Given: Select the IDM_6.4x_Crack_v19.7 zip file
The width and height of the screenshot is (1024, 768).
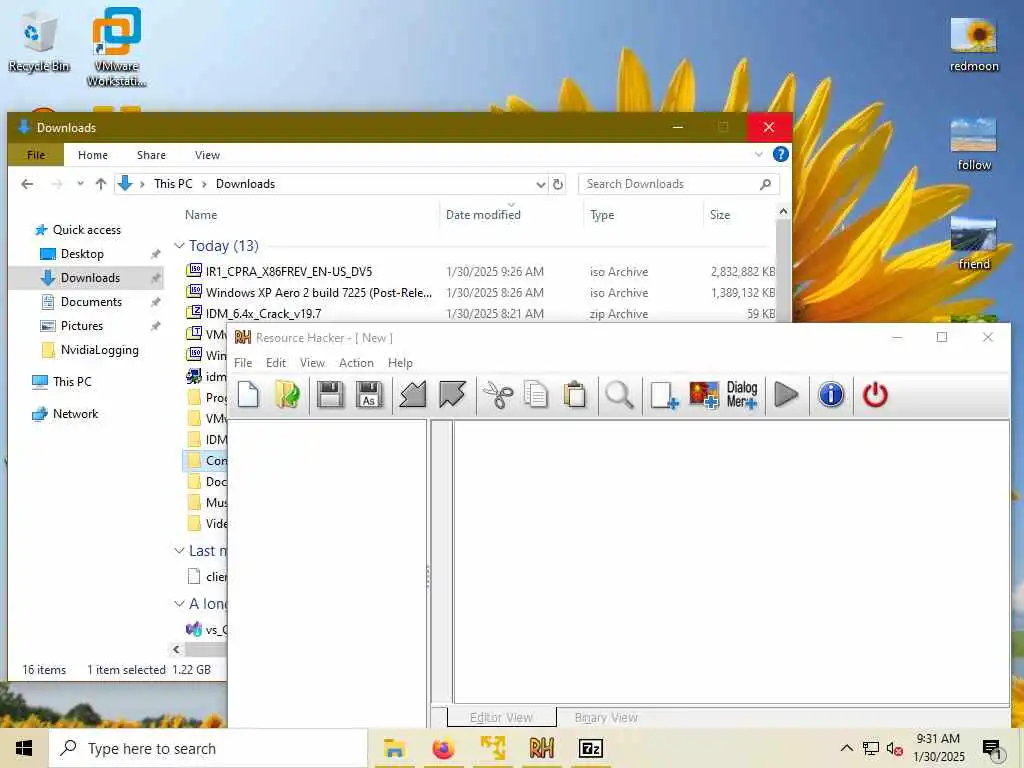Looking at the screenshot, I should click(x=480, y=313).
